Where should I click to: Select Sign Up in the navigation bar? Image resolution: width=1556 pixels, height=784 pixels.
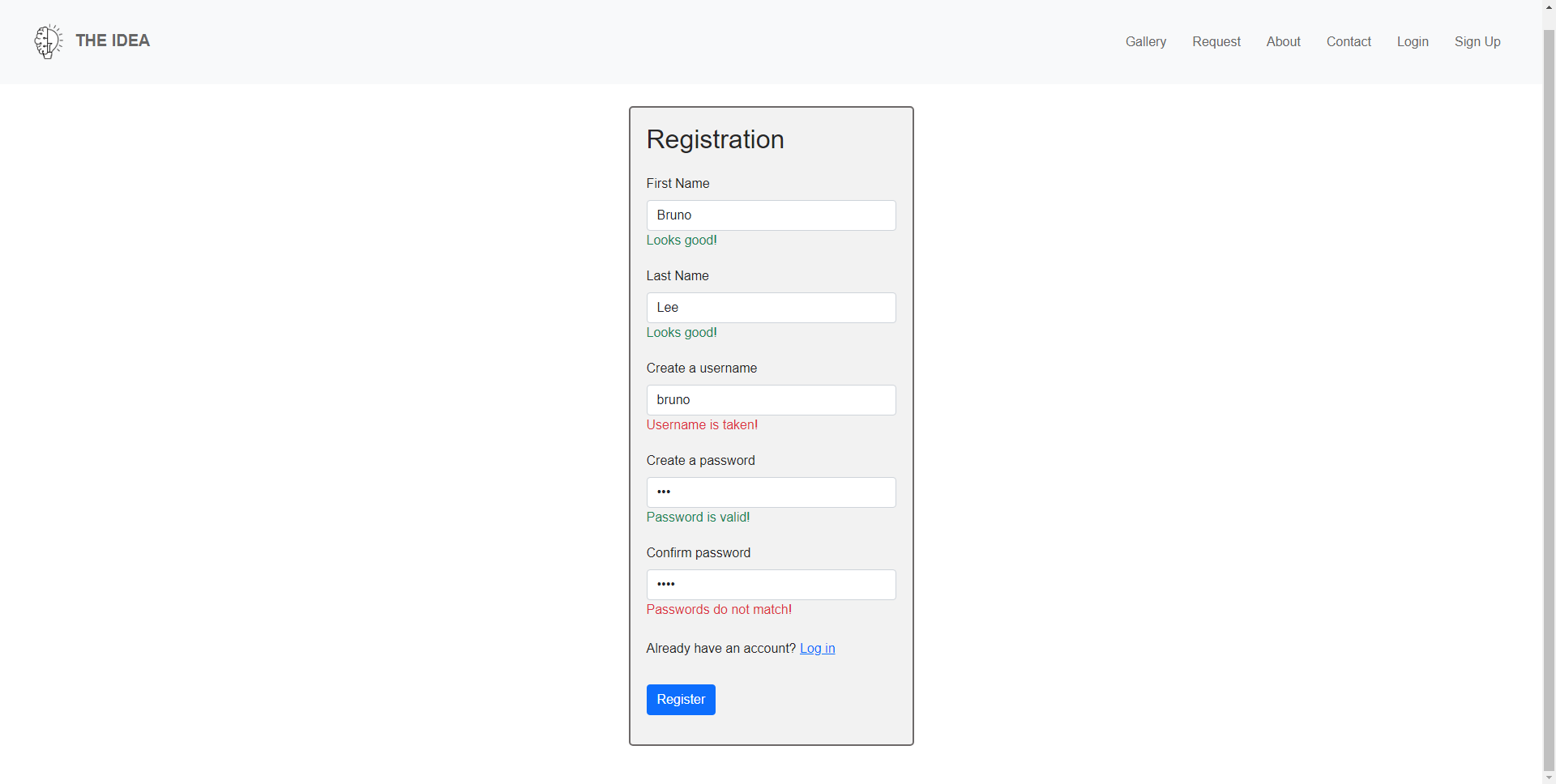(x=1477, y=41)
